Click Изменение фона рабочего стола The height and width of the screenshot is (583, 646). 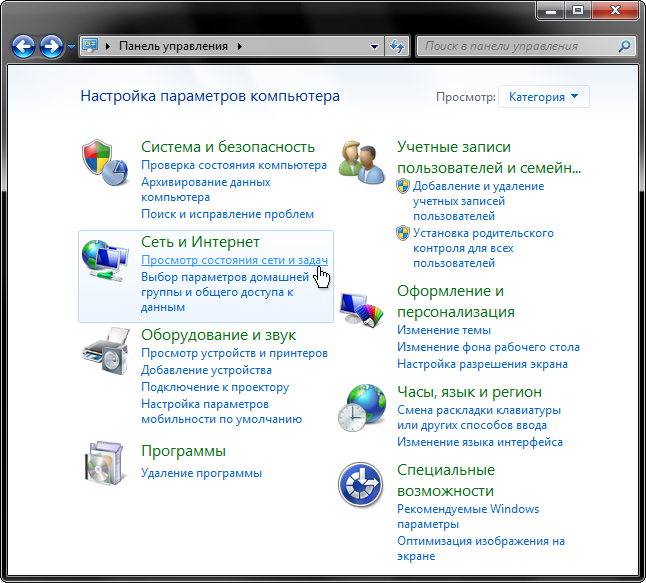point(488,347)
